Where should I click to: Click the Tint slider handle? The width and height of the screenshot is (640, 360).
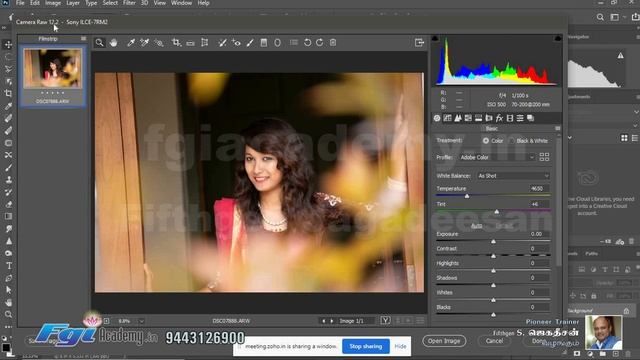tap(497, 211)
